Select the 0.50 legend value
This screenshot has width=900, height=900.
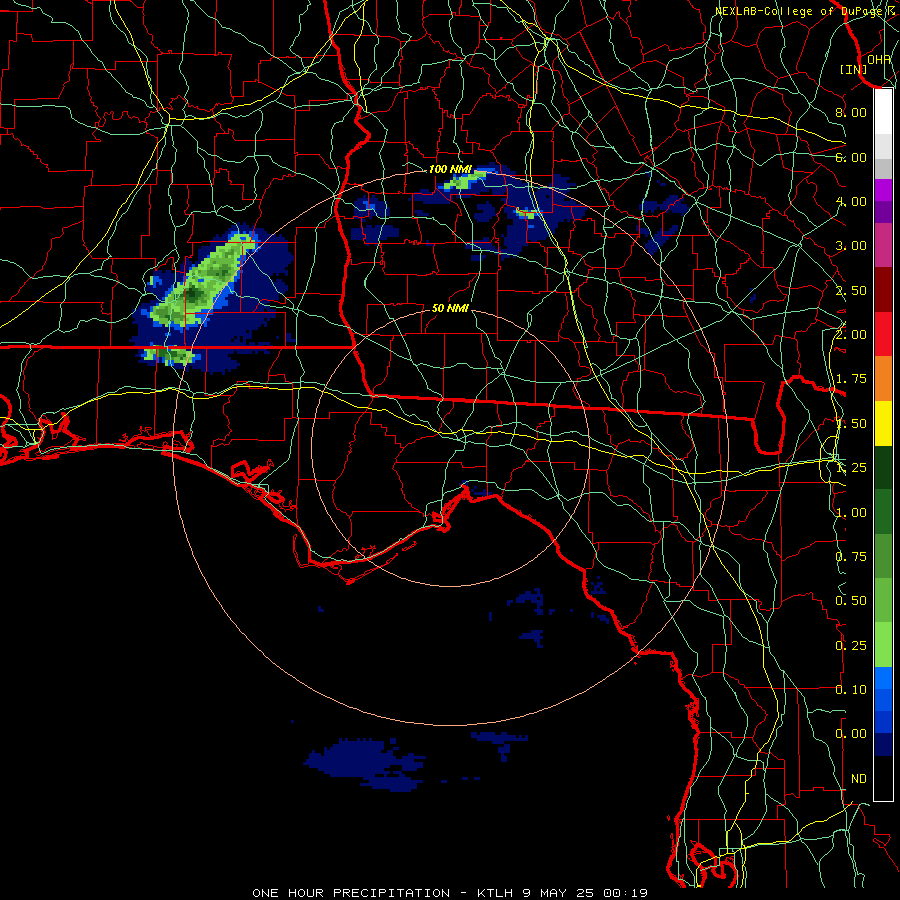tap(851, 601)
